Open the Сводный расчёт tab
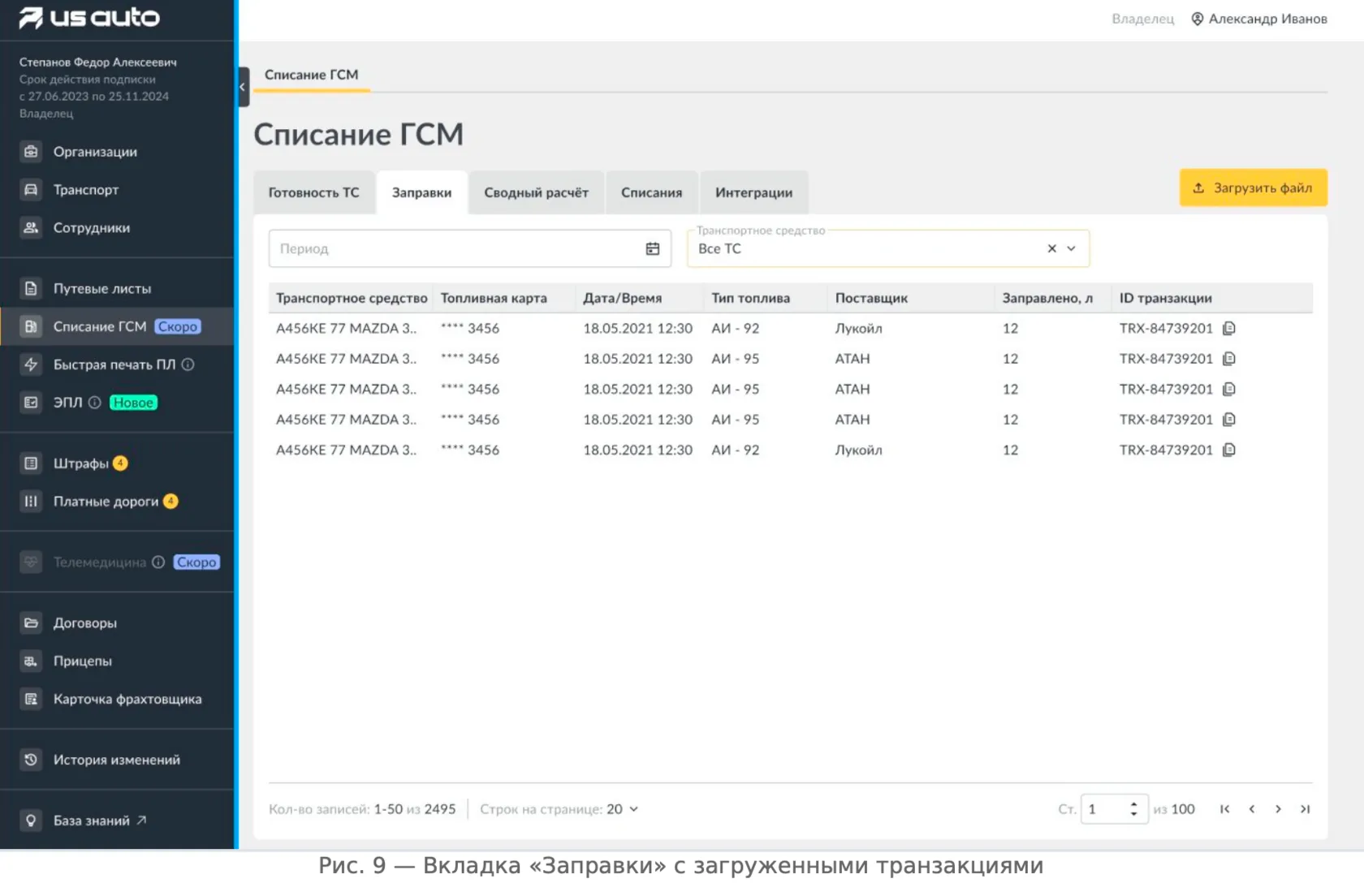The height and width of the screenshot is (896, 1364). (537, 192)
